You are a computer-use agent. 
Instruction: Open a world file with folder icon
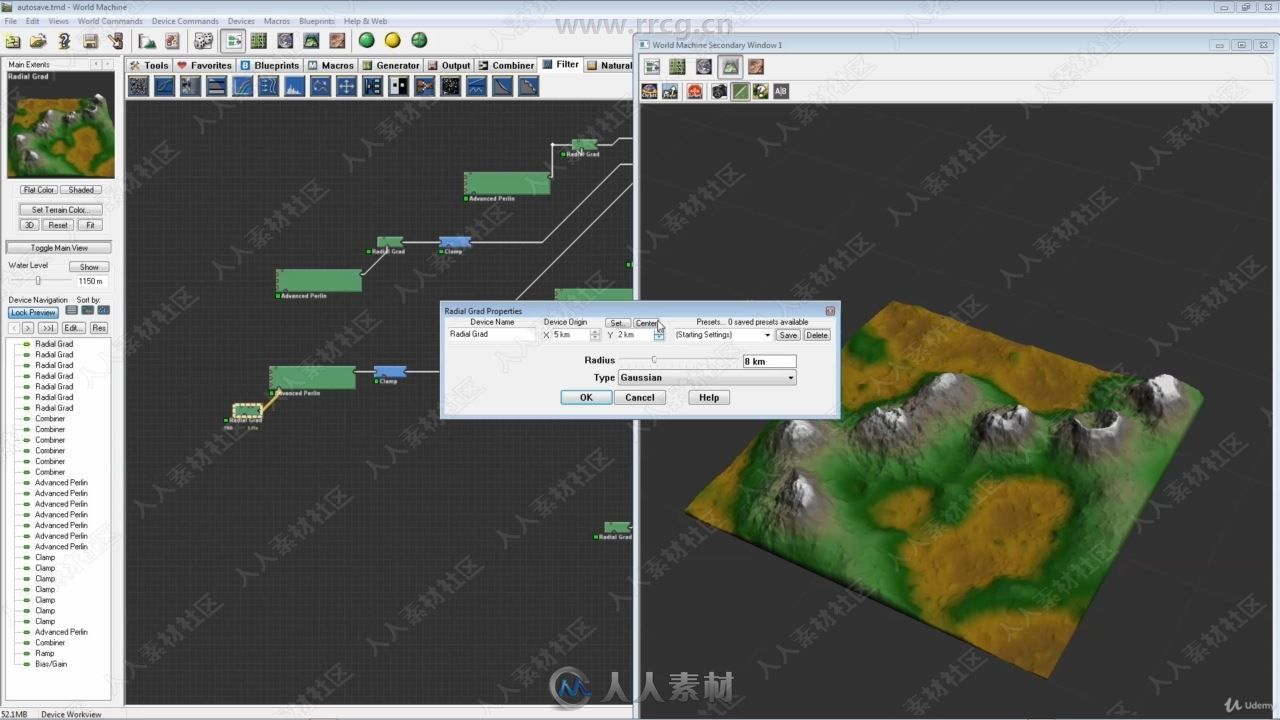(38, 41)
